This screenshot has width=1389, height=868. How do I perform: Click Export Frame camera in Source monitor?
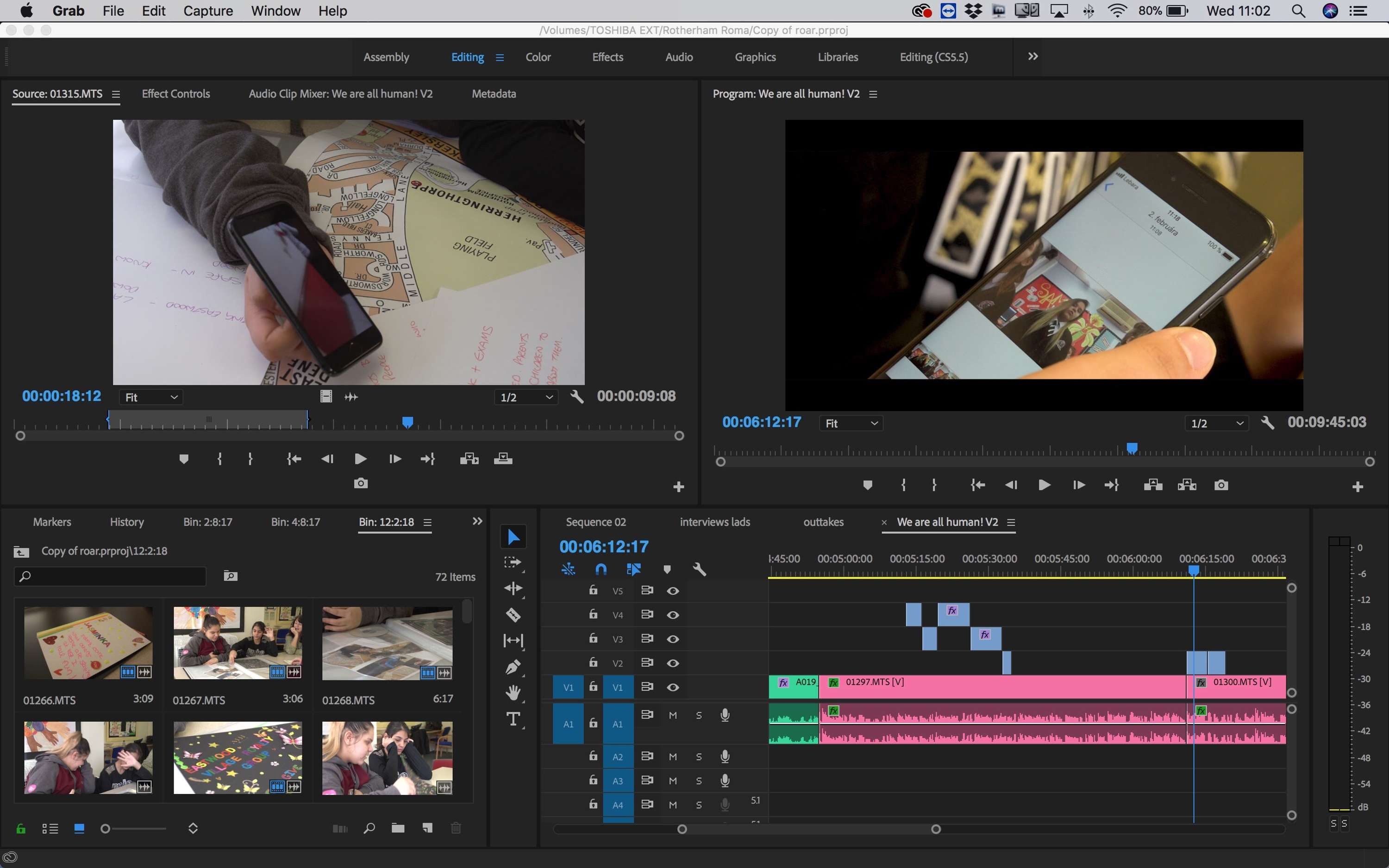coord(361,483)
